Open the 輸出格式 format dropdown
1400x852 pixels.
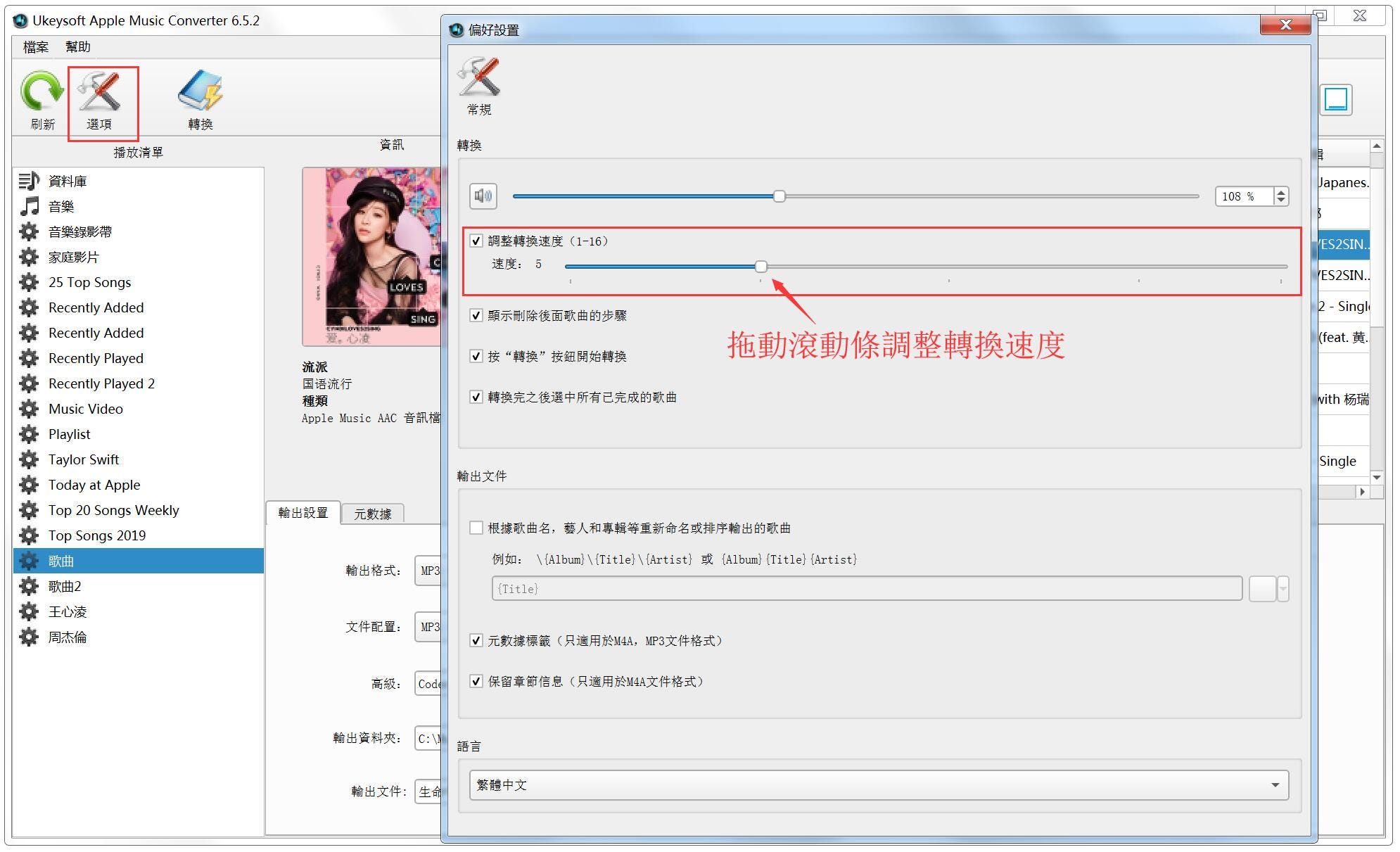[428, 571]
